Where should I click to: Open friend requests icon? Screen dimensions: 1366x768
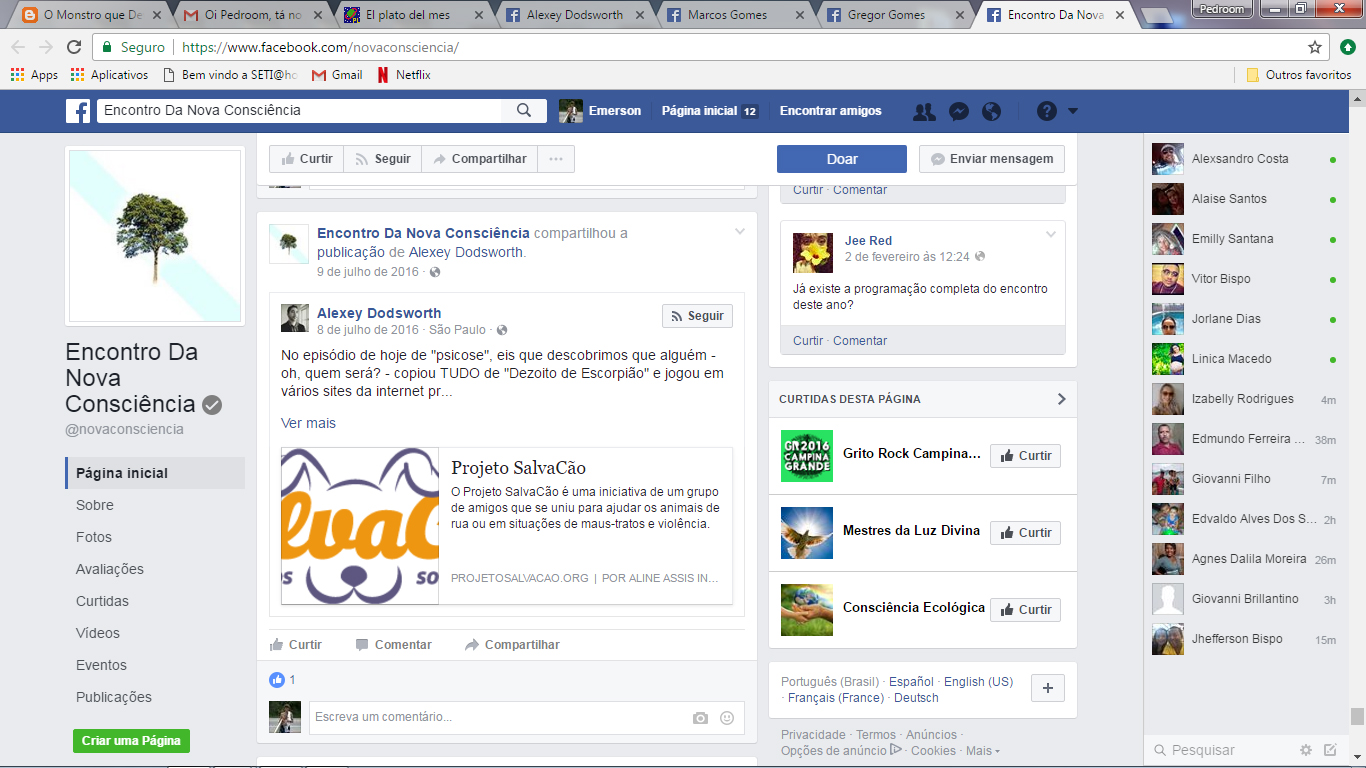pyautogui.click(x=925, y=112)
